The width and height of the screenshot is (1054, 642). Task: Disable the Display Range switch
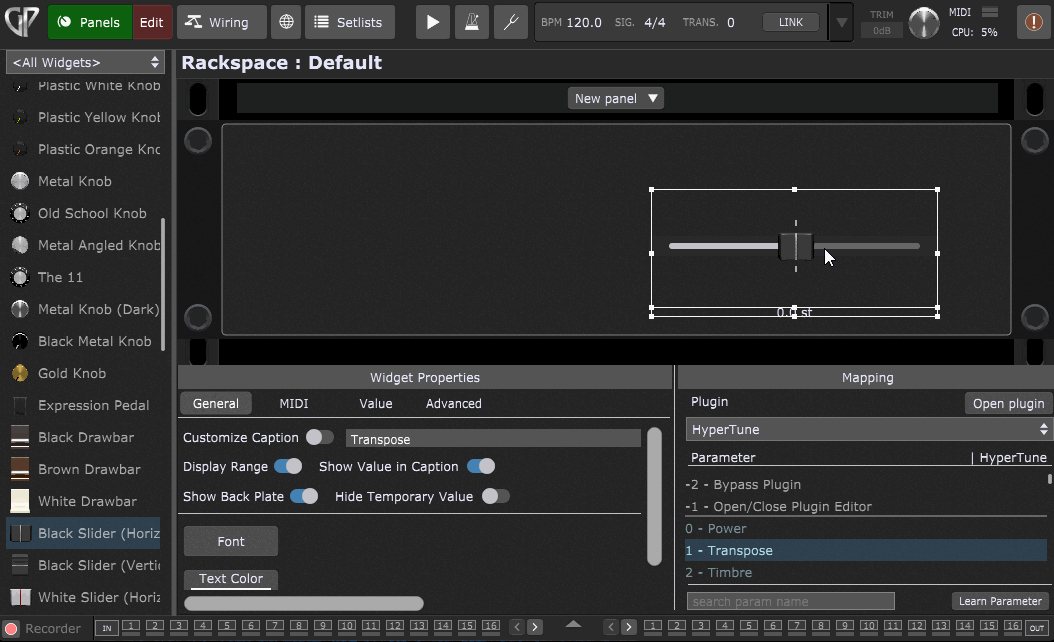pos(288,466)
